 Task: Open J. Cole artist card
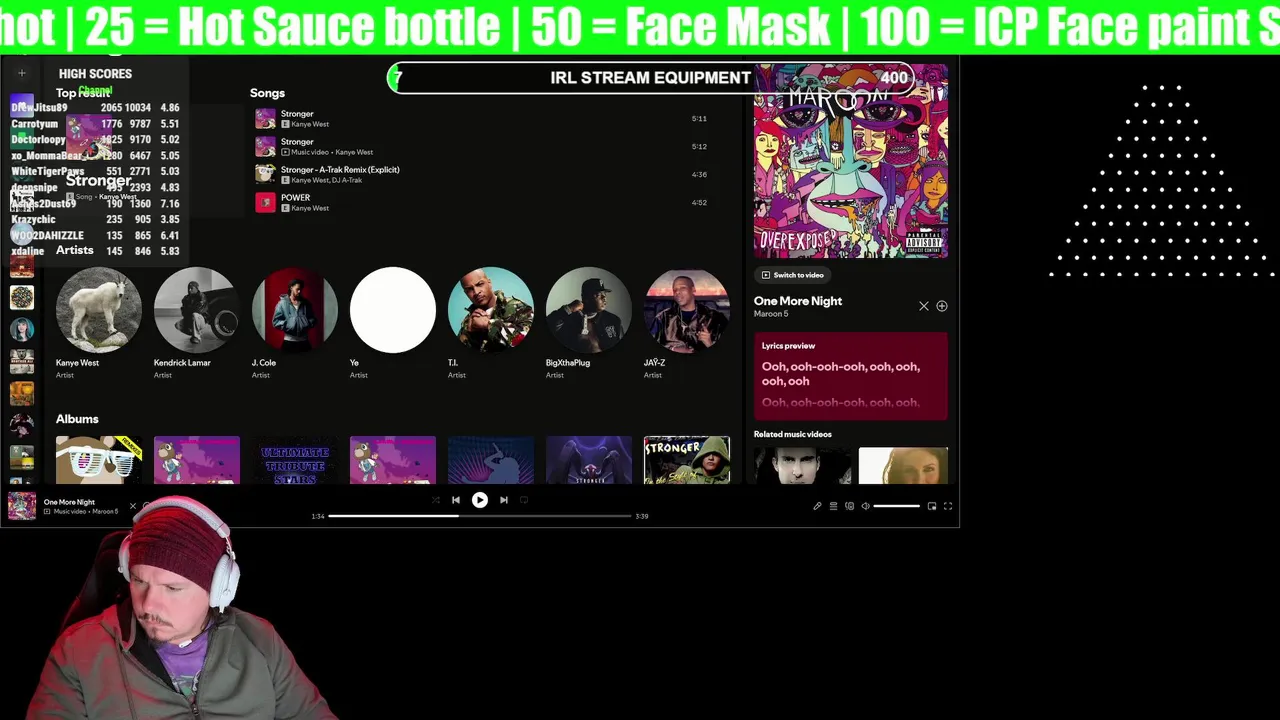point(295,323)
